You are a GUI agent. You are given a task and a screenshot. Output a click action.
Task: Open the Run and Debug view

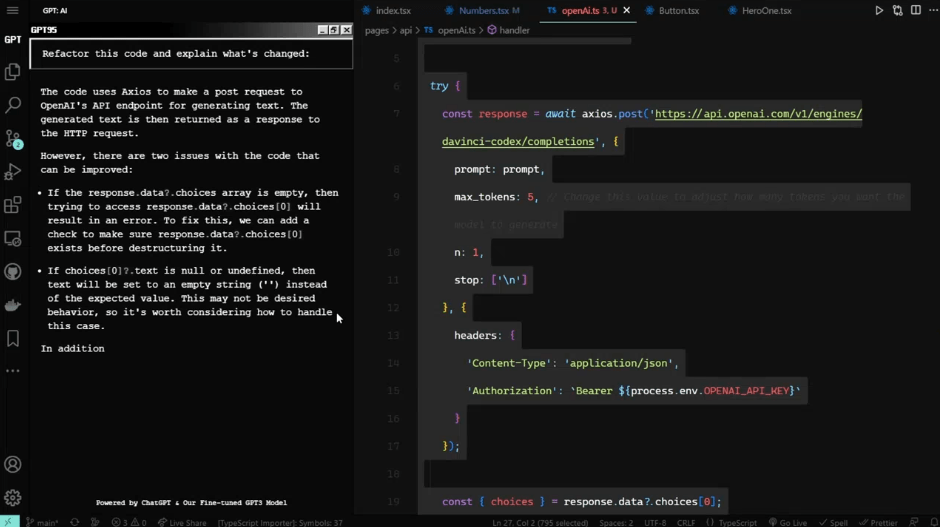pyautogui.click(x=13, y=172)
